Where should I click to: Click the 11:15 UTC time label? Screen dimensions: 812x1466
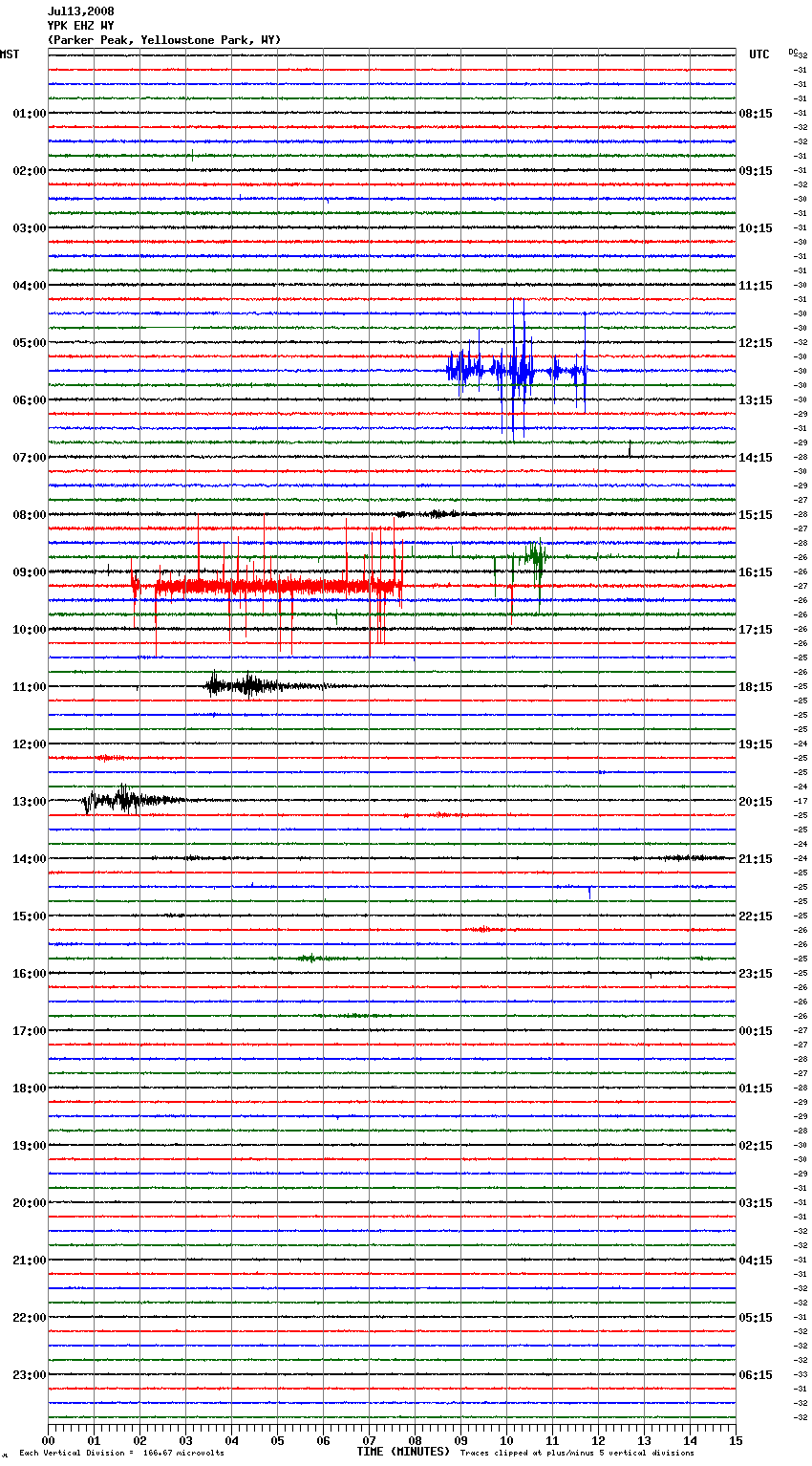[x=756, y=286]
